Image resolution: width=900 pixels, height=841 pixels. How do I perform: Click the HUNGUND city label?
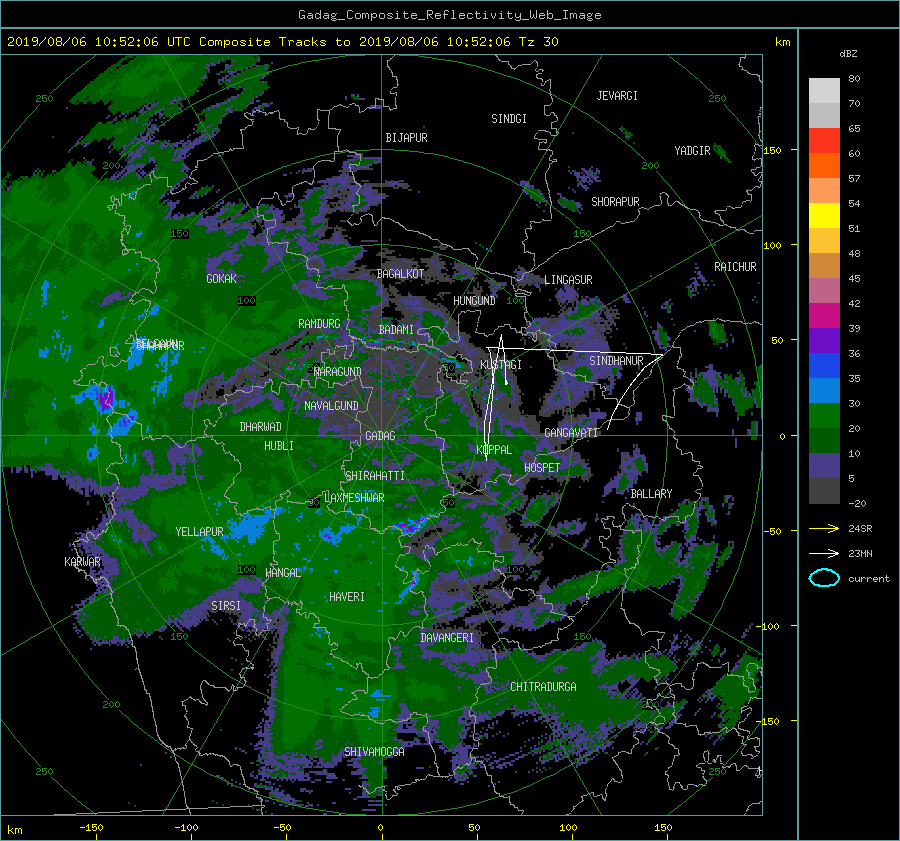coord(474,301)
